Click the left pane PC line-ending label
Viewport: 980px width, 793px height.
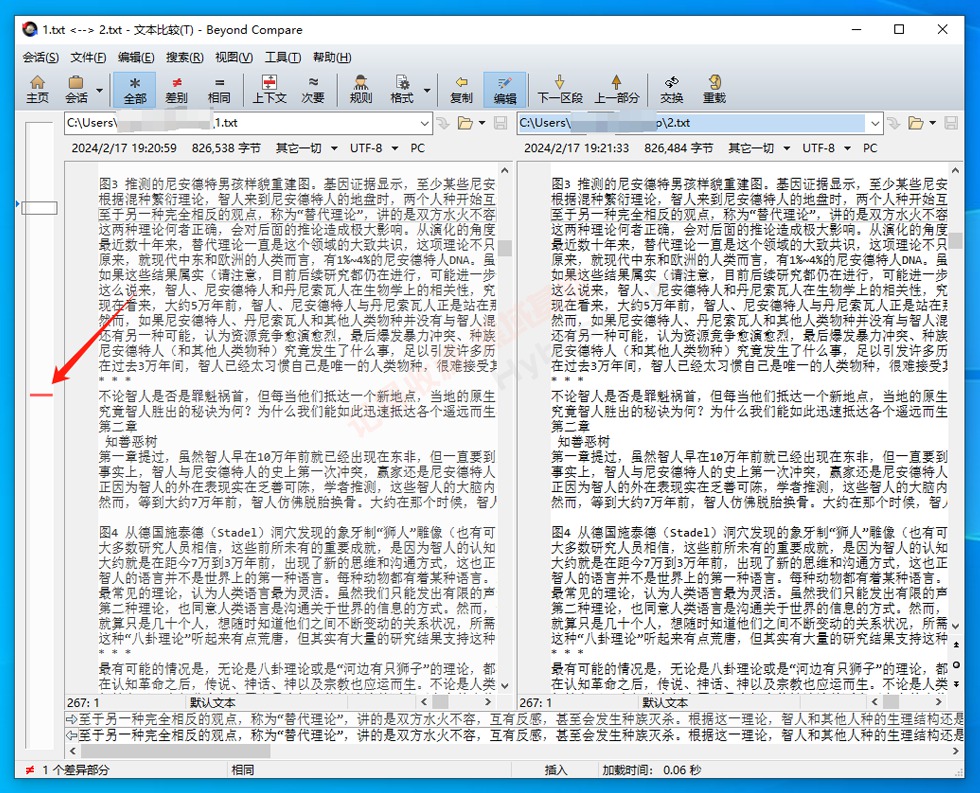417,148
